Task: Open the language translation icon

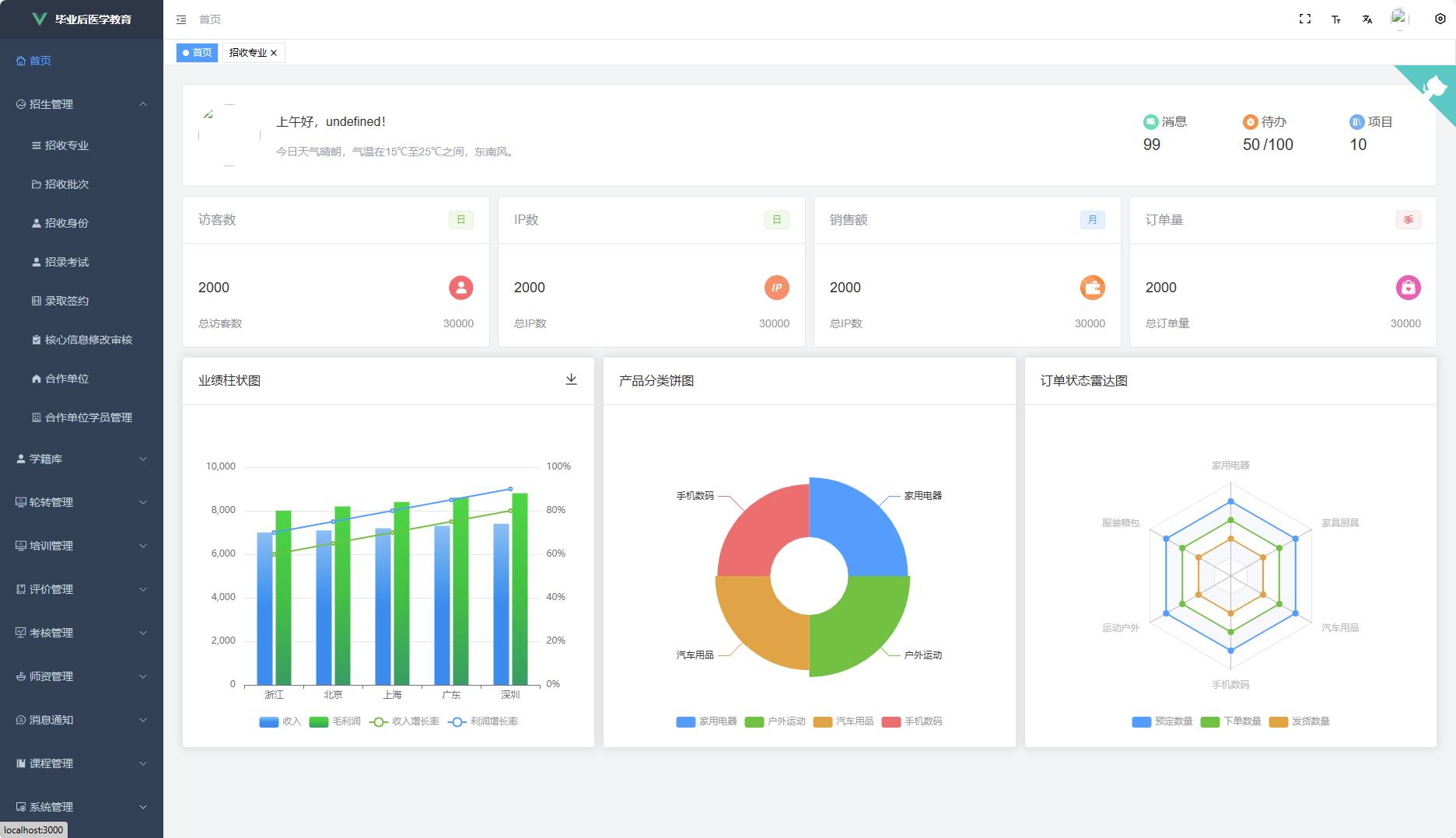Action: (1367, 19)
